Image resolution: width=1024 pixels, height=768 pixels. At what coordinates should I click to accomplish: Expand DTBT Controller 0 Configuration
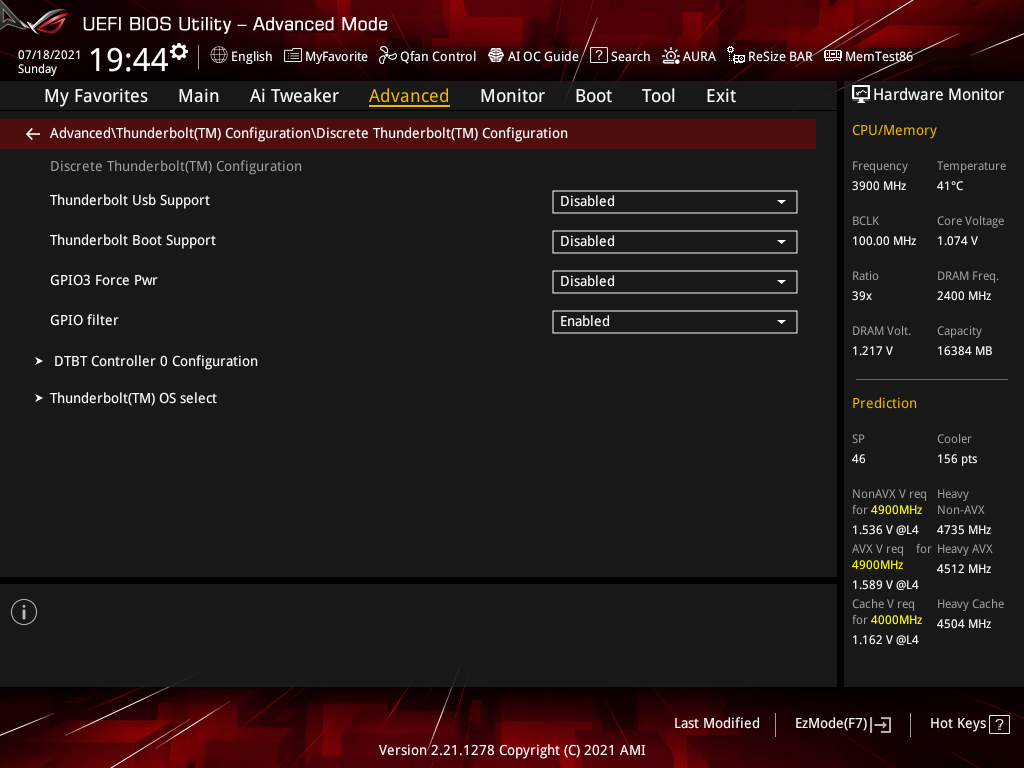click(x=155, y=361)
